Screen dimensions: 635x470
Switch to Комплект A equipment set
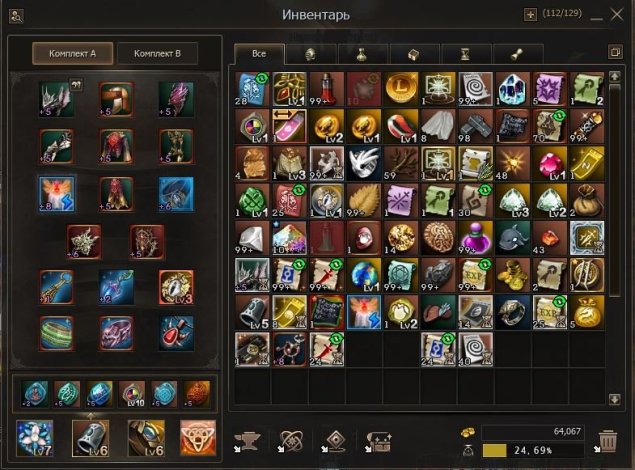coord(72,53)
